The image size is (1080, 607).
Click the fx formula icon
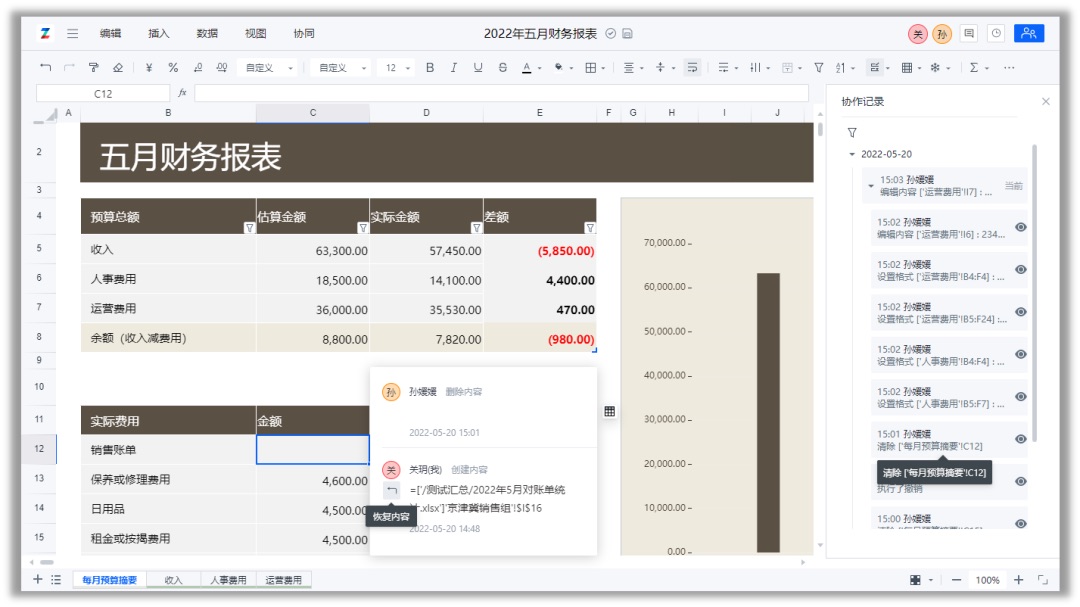(x=183, y=93)
